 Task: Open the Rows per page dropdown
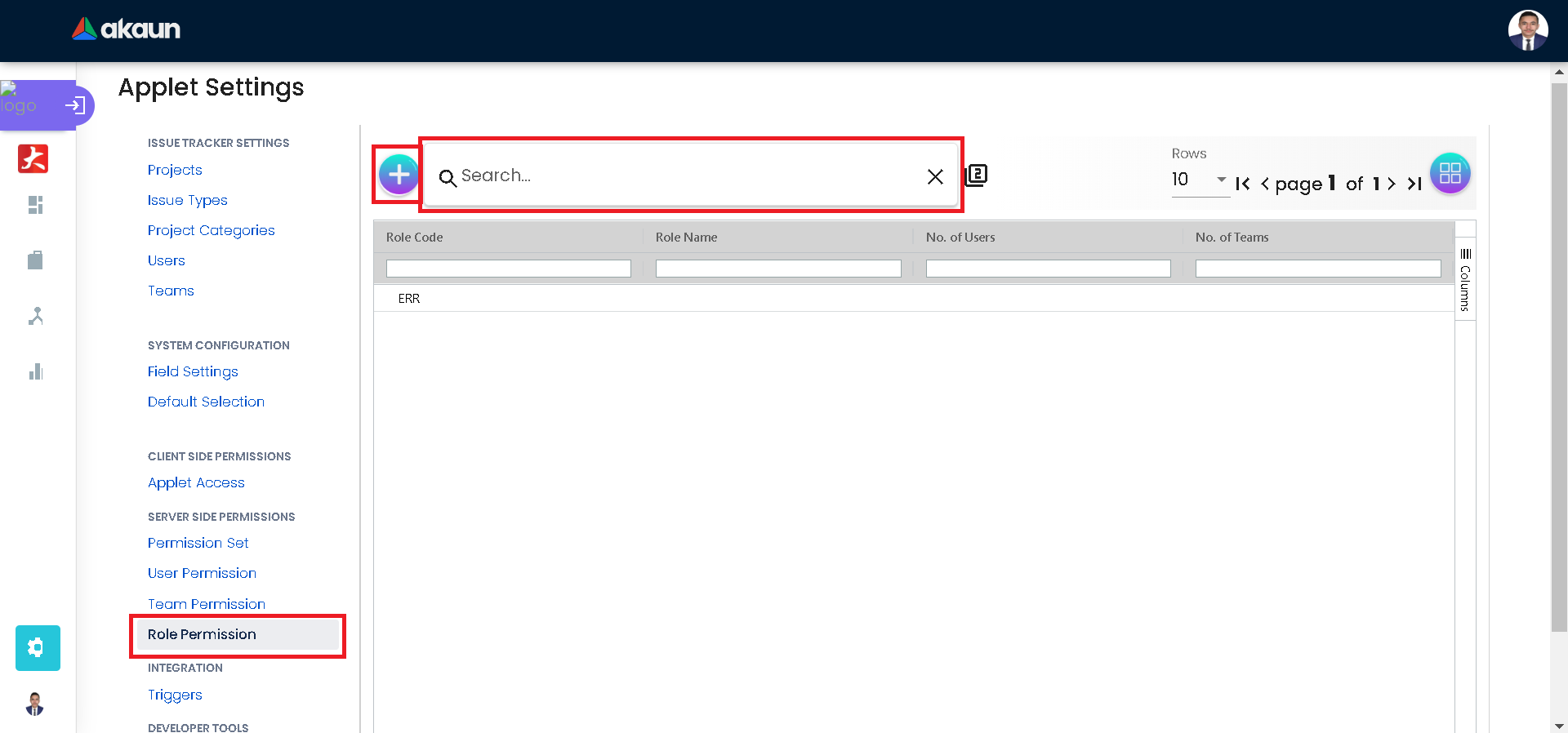pyautogui.click(x=1200, y=180)
